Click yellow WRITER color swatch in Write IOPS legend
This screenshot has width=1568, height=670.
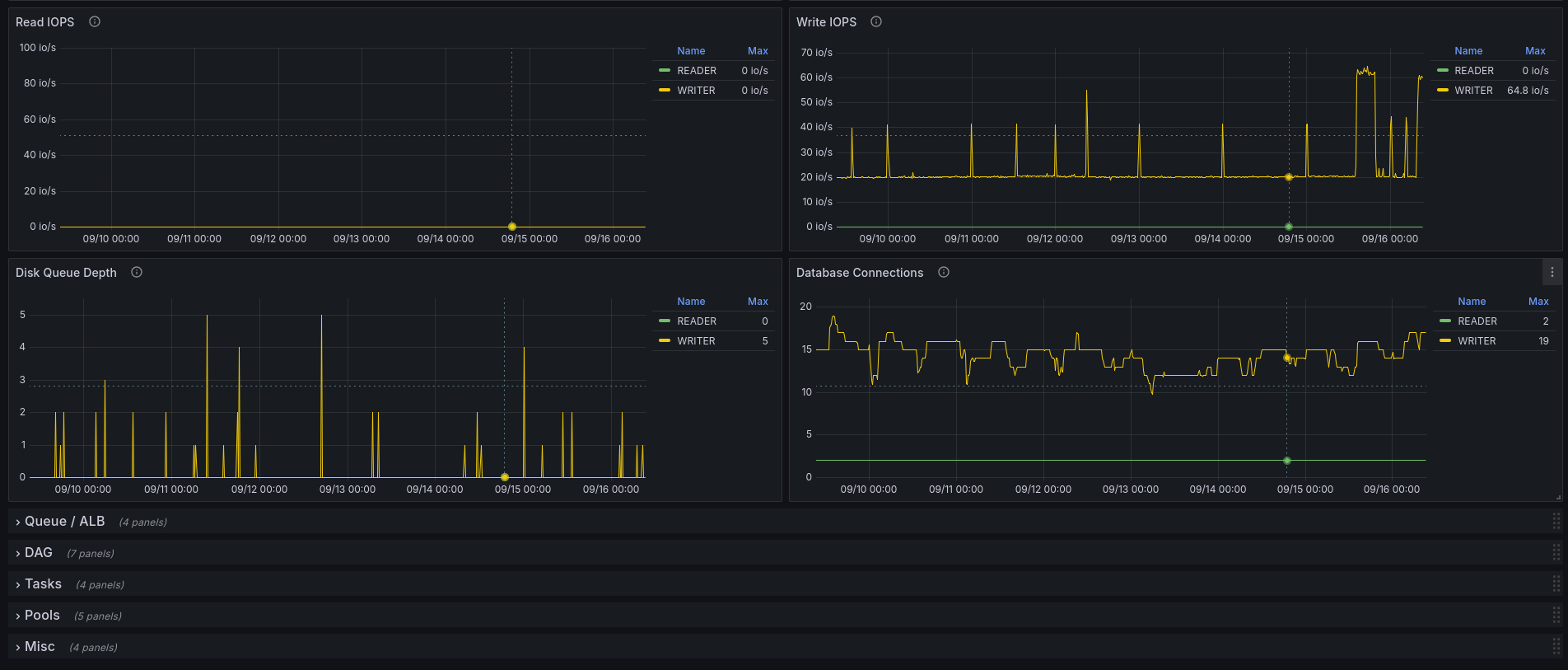pyautogui.click(x=1442, y=90)
